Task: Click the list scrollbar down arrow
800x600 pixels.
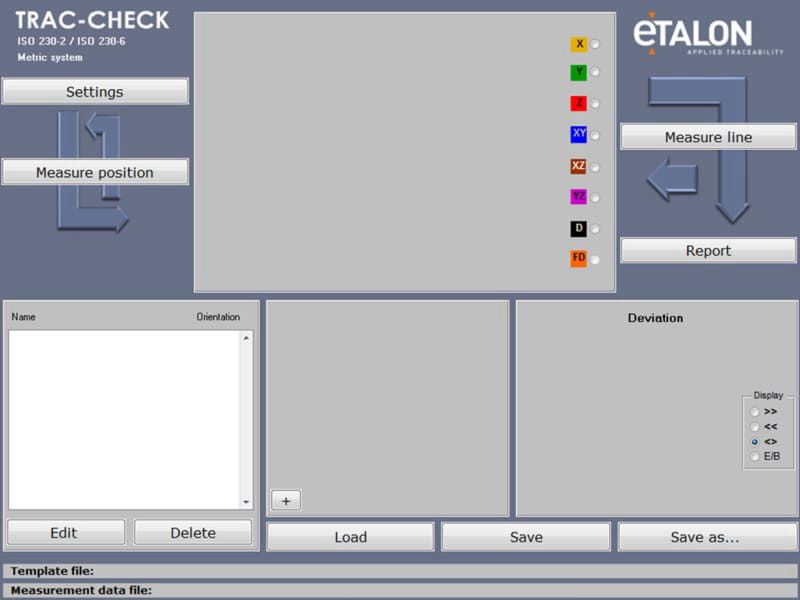Action: (246, 502)
